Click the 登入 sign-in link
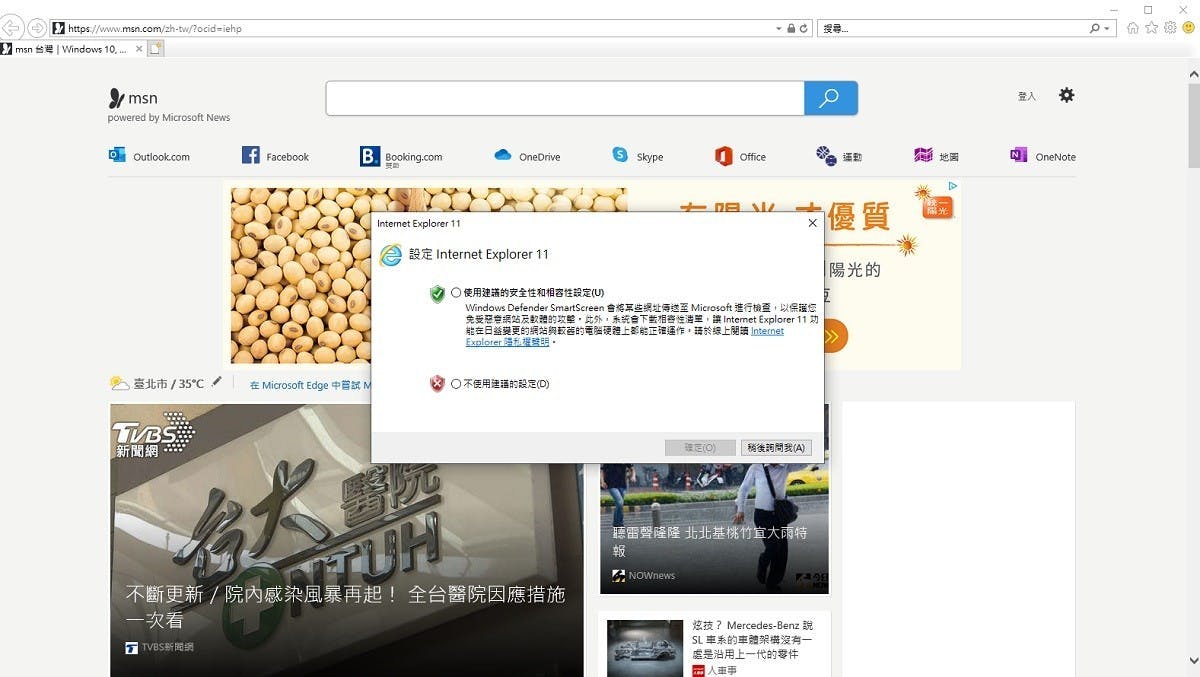The image size is (1200, 677). click(x=1026, y=97)
